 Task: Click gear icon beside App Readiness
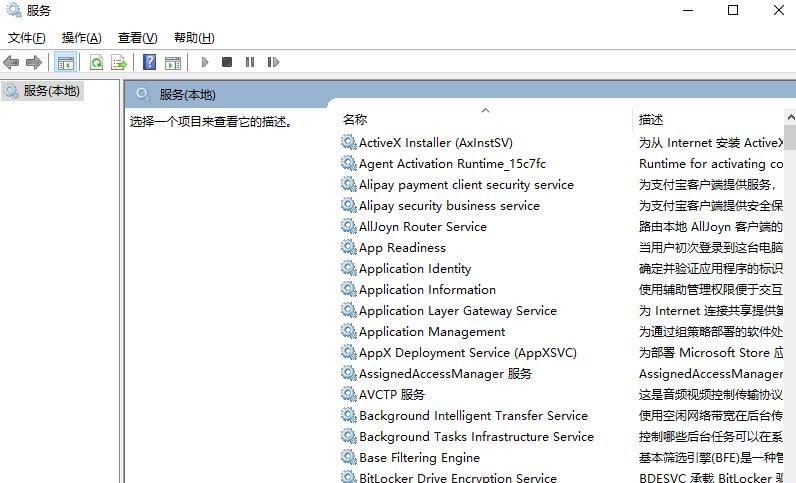tap(348, 247)
